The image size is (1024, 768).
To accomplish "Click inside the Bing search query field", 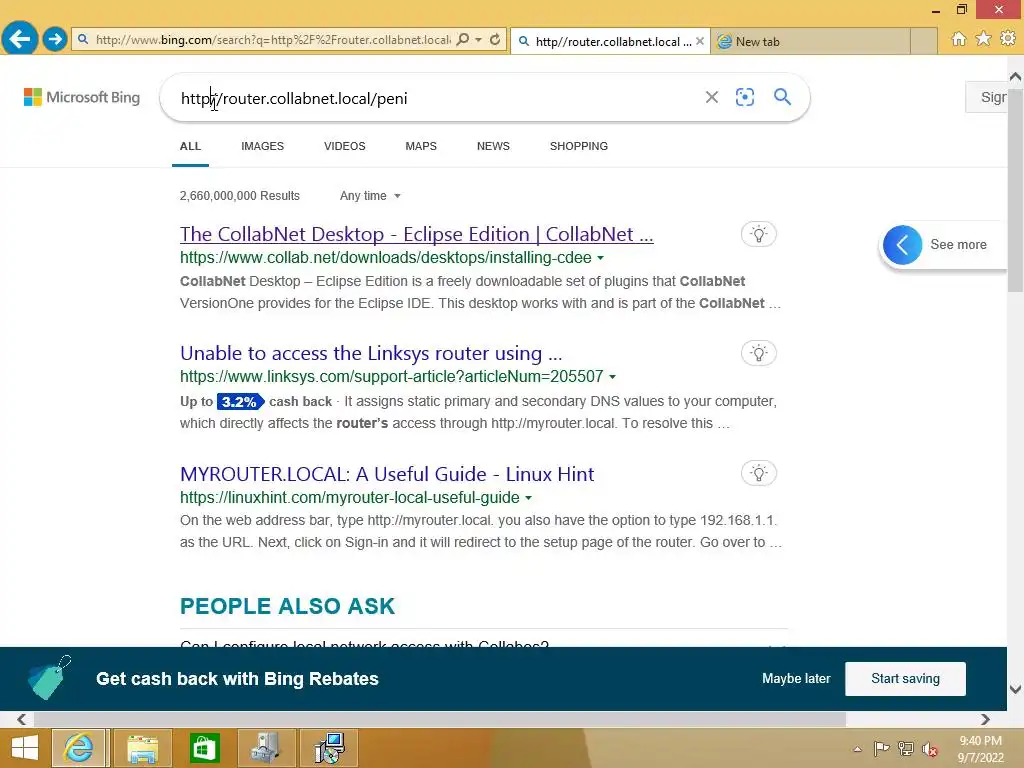I will tap(431, 98).
